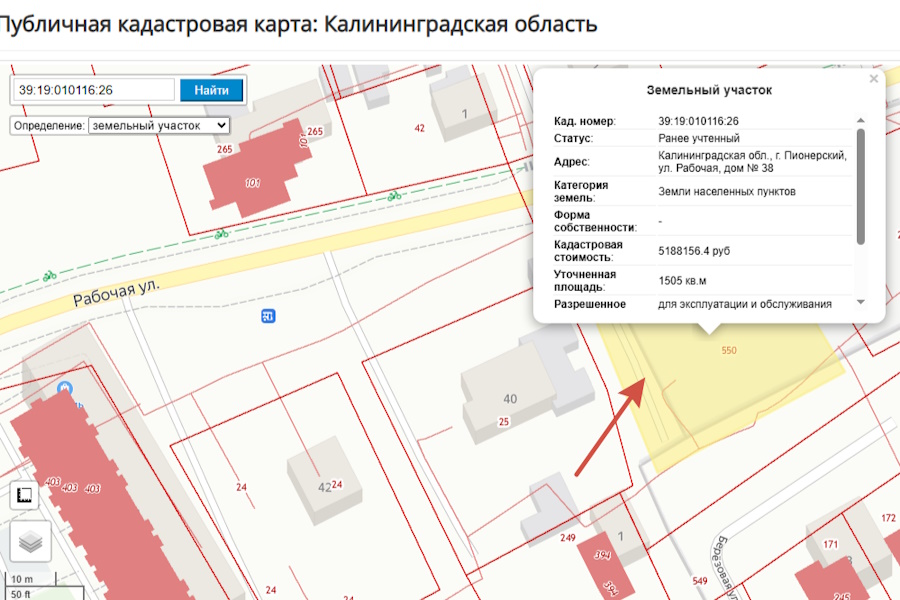Select the ruler measurement tool icon

point(25,495)
